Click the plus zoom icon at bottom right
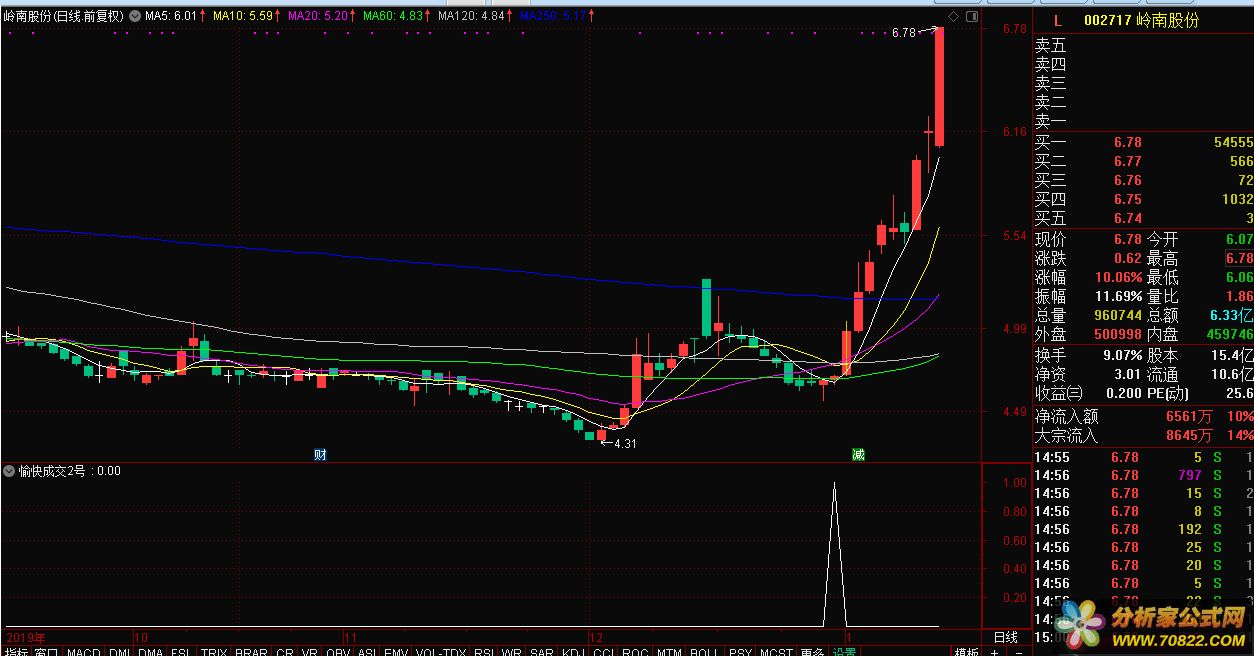This screenshot has width=1254, height=656. click(x=994, y=652)
